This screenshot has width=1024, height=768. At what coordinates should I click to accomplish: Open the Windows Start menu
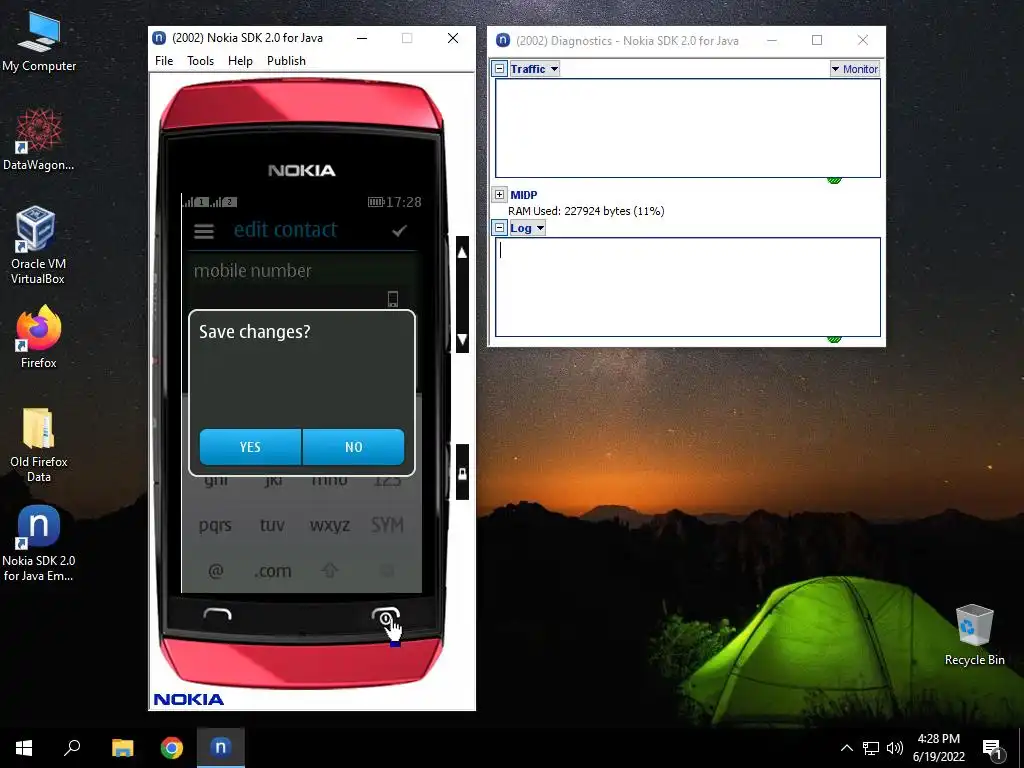click(x=24, y=748)
